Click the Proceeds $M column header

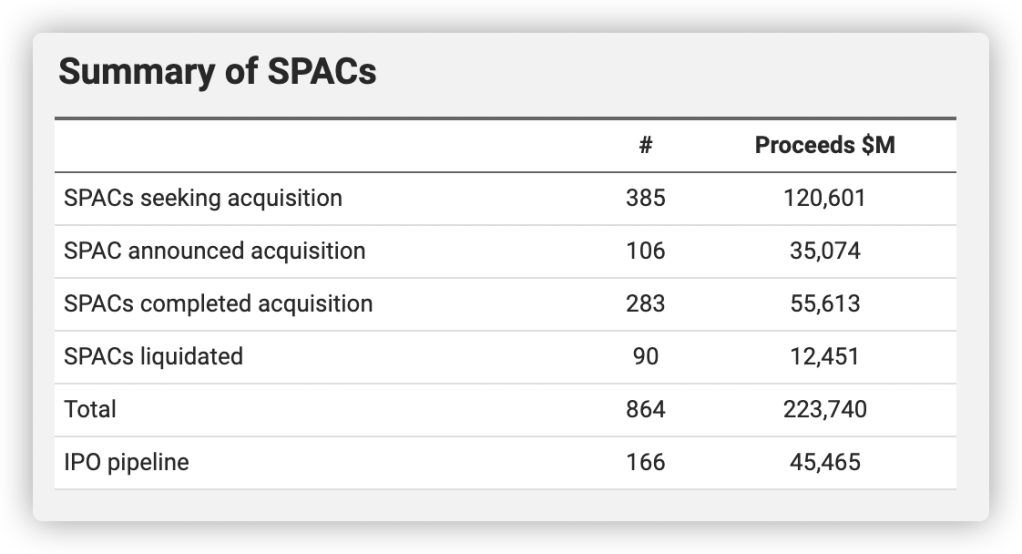[x=824, y=146]
